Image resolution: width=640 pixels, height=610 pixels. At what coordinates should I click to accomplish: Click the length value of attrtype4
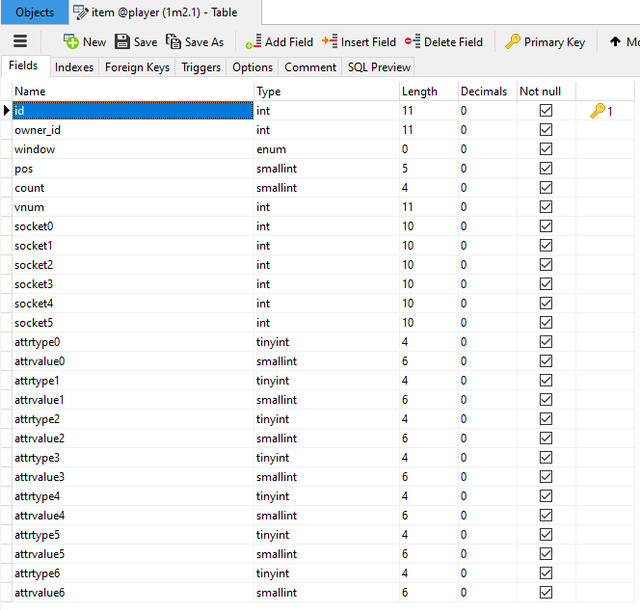[404, 496]
